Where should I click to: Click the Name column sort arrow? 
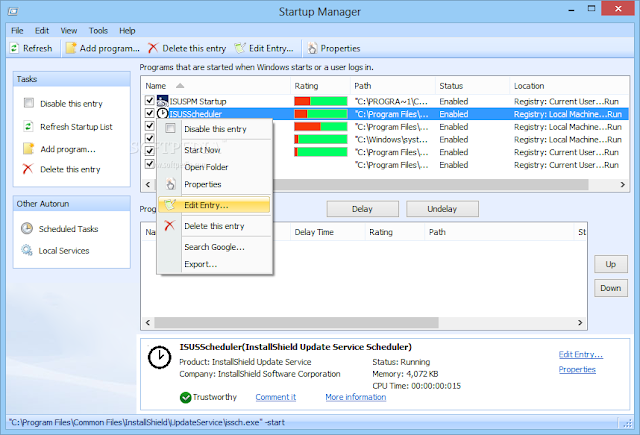pyautogui.click(x=180, y=86)
